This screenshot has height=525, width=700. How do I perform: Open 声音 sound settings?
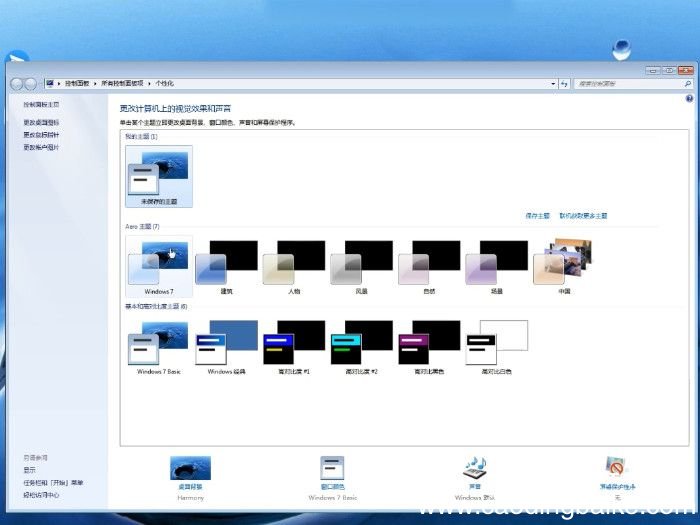(x=475, y=478)
